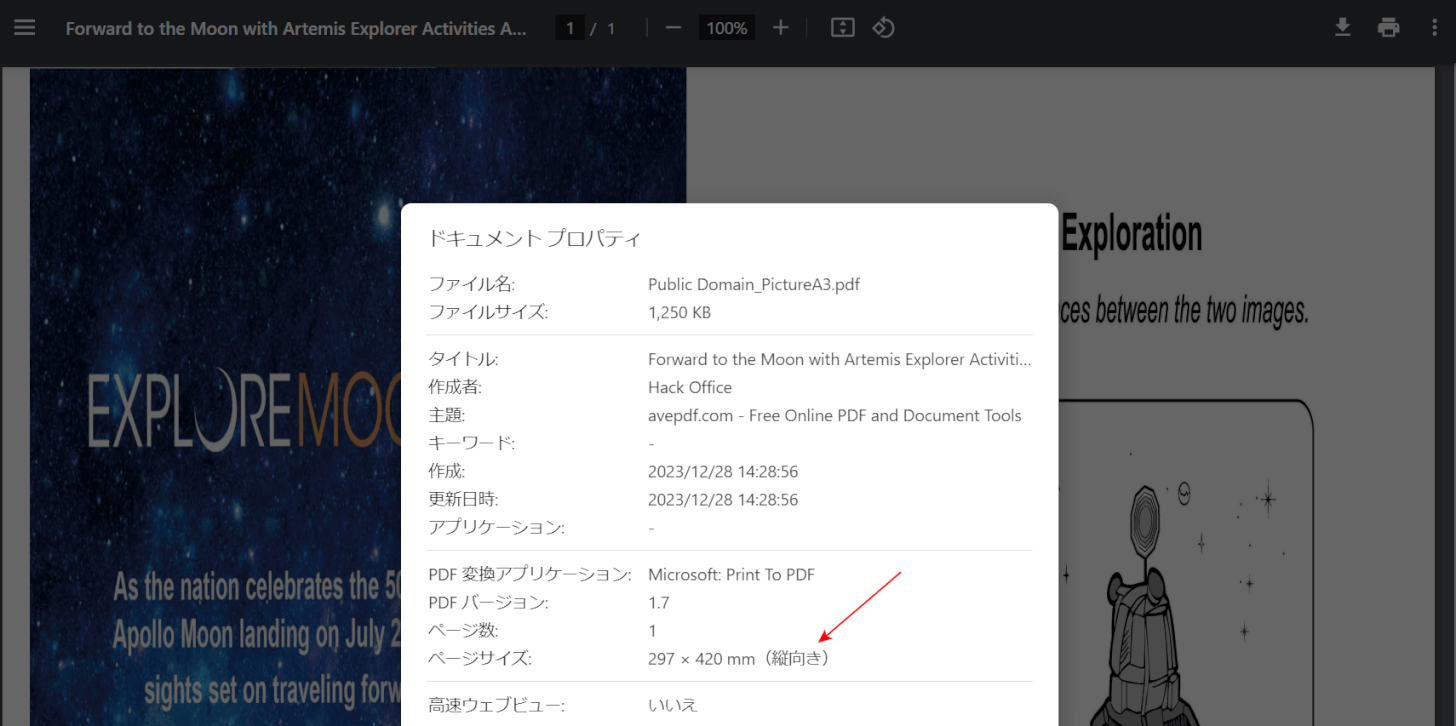
Task: Click the PDF version value 1.7
Action: (658, 602)
